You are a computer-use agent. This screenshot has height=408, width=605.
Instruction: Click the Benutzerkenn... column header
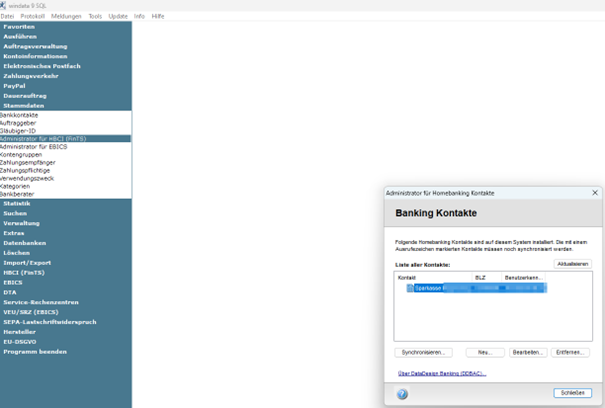[x=524, y=278]
